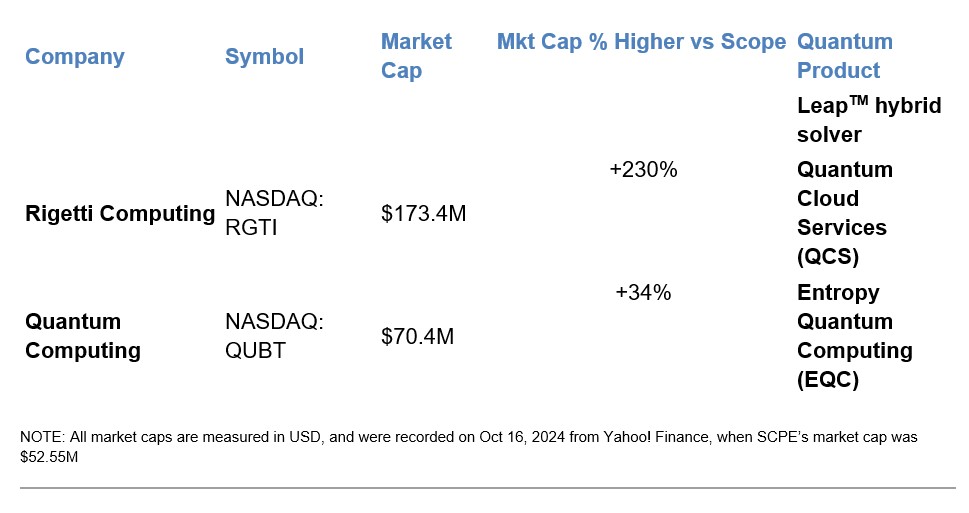Image resolution: width=969 pixels, height=513 pixels.
Task: Select the Rigetti Computing company name
Action: [x=120, y=213]
